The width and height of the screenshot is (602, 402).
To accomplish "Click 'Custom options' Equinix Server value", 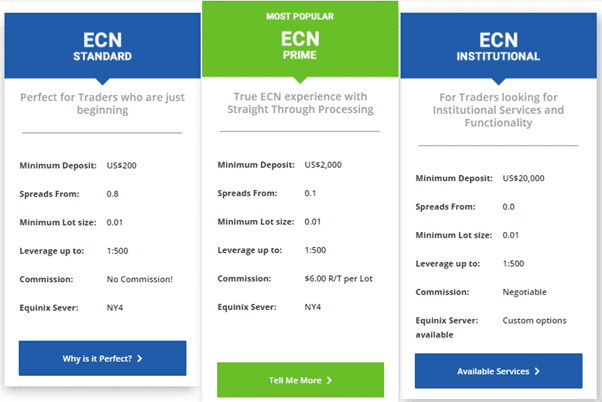I will [534, 320].
